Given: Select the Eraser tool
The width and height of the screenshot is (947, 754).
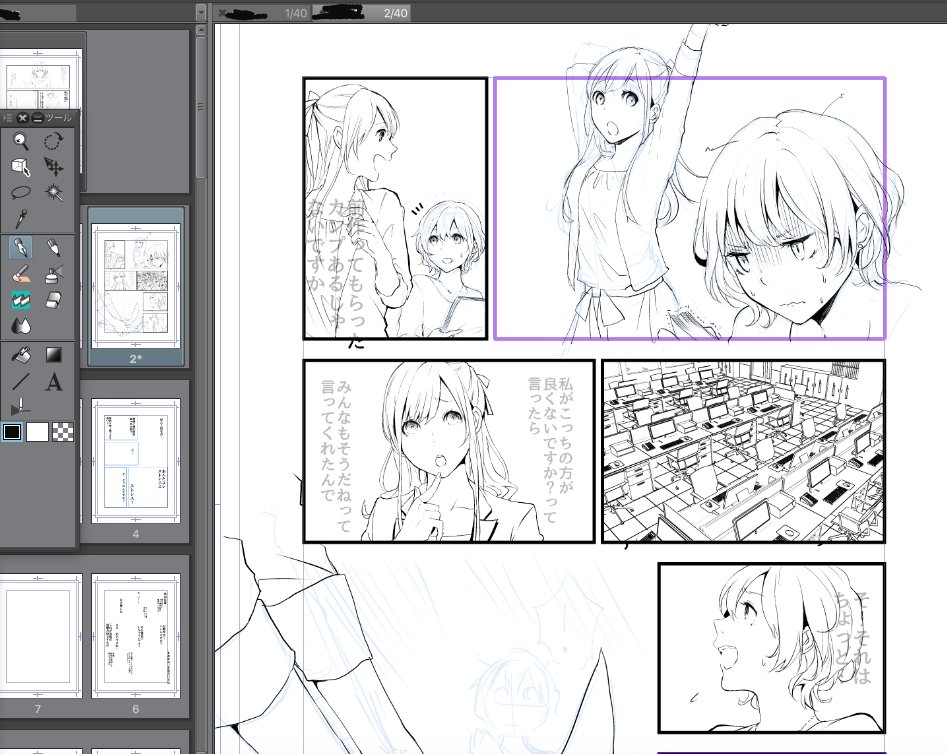Looking at the screenshot, I should [54, 300].
